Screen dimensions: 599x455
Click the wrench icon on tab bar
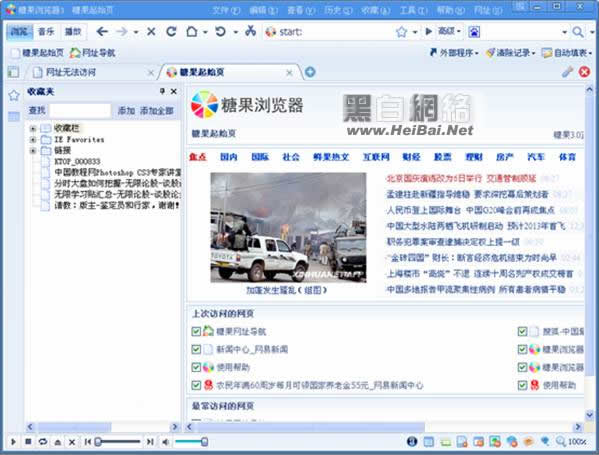(x=567, y=72)
